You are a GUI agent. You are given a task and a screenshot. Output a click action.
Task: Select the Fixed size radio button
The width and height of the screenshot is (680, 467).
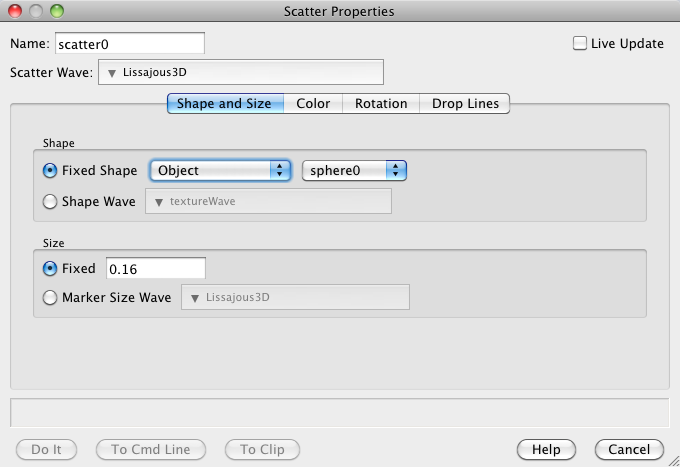[51, 268]
